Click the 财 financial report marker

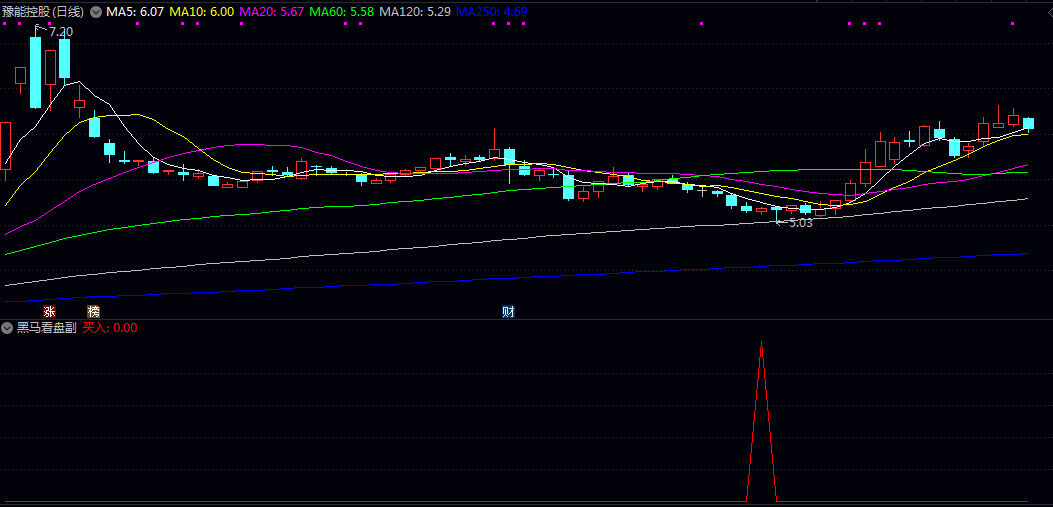tap(508, 311)
